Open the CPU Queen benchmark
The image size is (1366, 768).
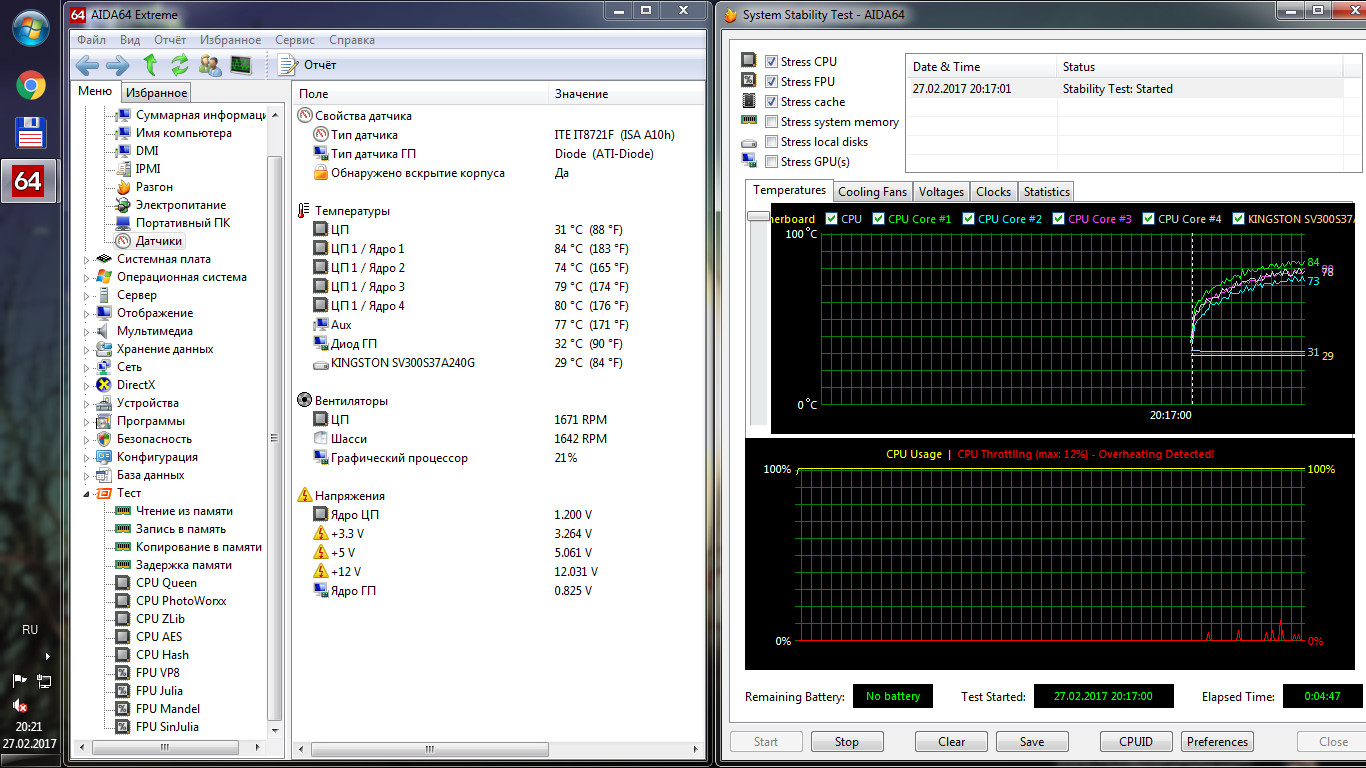166,583
